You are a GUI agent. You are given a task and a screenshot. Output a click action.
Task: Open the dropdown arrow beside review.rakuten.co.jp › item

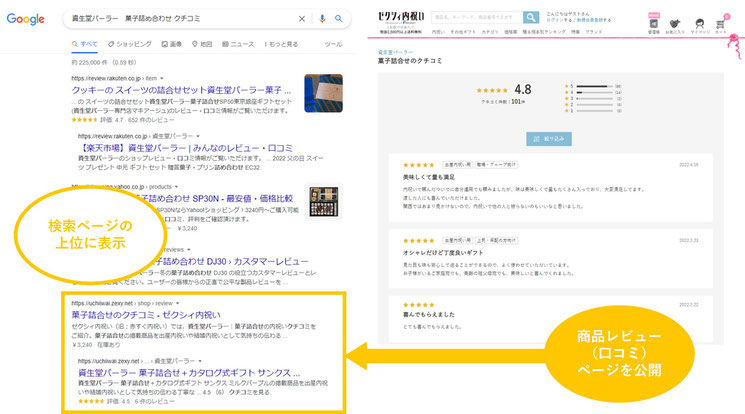162,78
